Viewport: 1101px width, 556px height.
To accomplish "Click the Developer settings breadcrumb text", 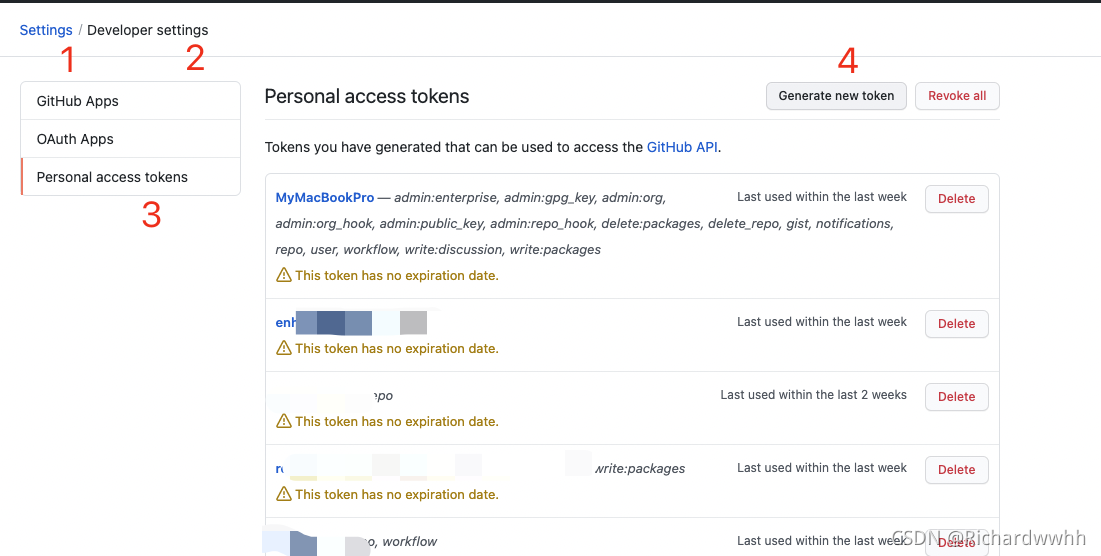I will [148, 30].
